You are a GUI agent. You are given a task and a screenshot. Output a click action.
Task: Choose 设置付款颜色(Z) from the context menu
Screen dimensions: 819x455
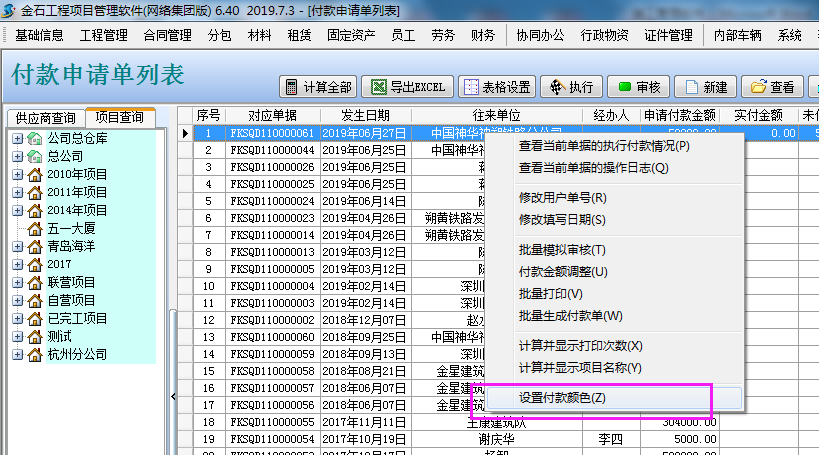tap(562, 398)
